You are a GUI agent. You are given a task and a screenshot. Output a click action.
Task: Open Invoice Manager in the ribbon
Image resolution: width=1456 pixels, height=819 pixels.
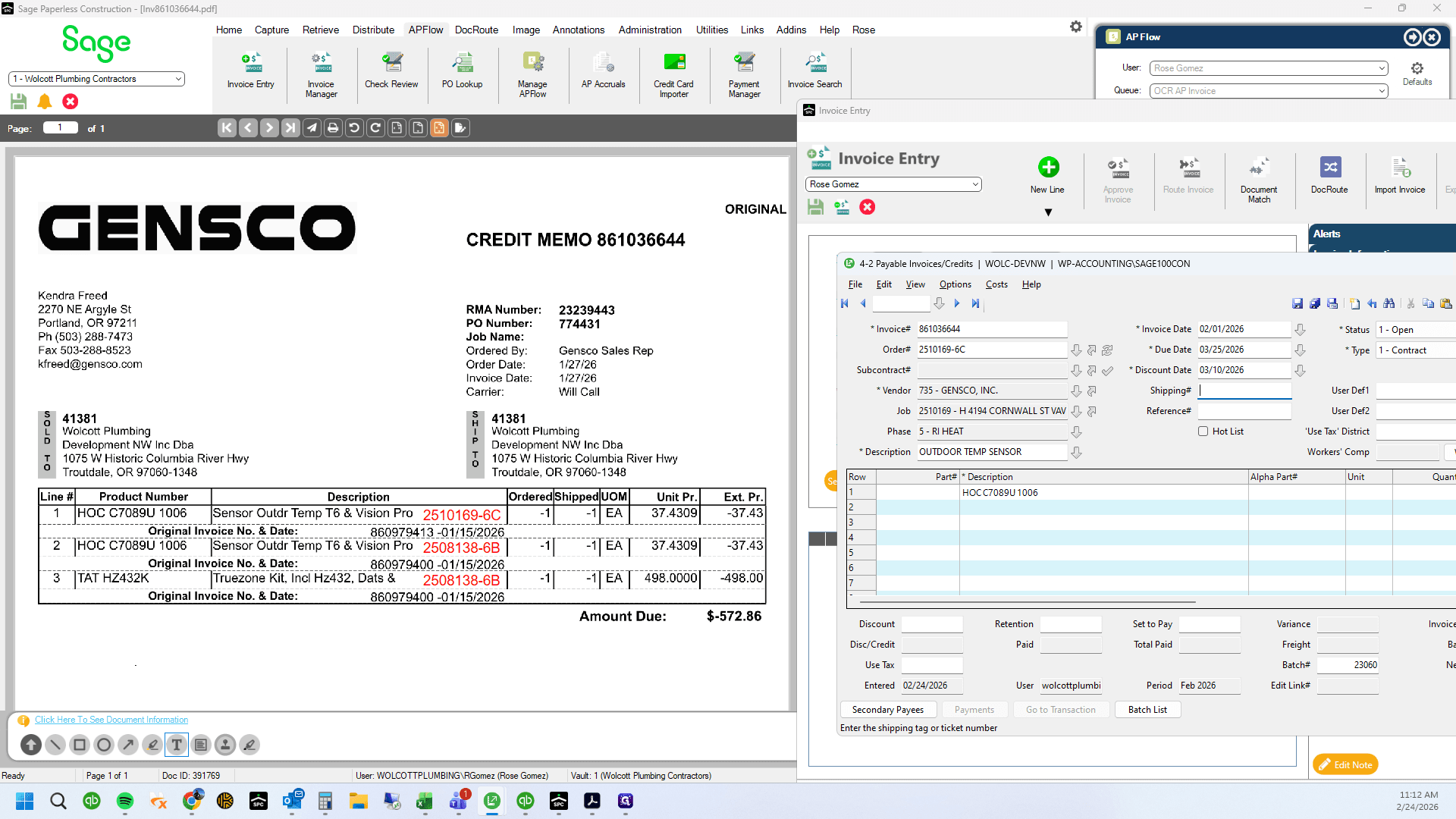[321, 75]
